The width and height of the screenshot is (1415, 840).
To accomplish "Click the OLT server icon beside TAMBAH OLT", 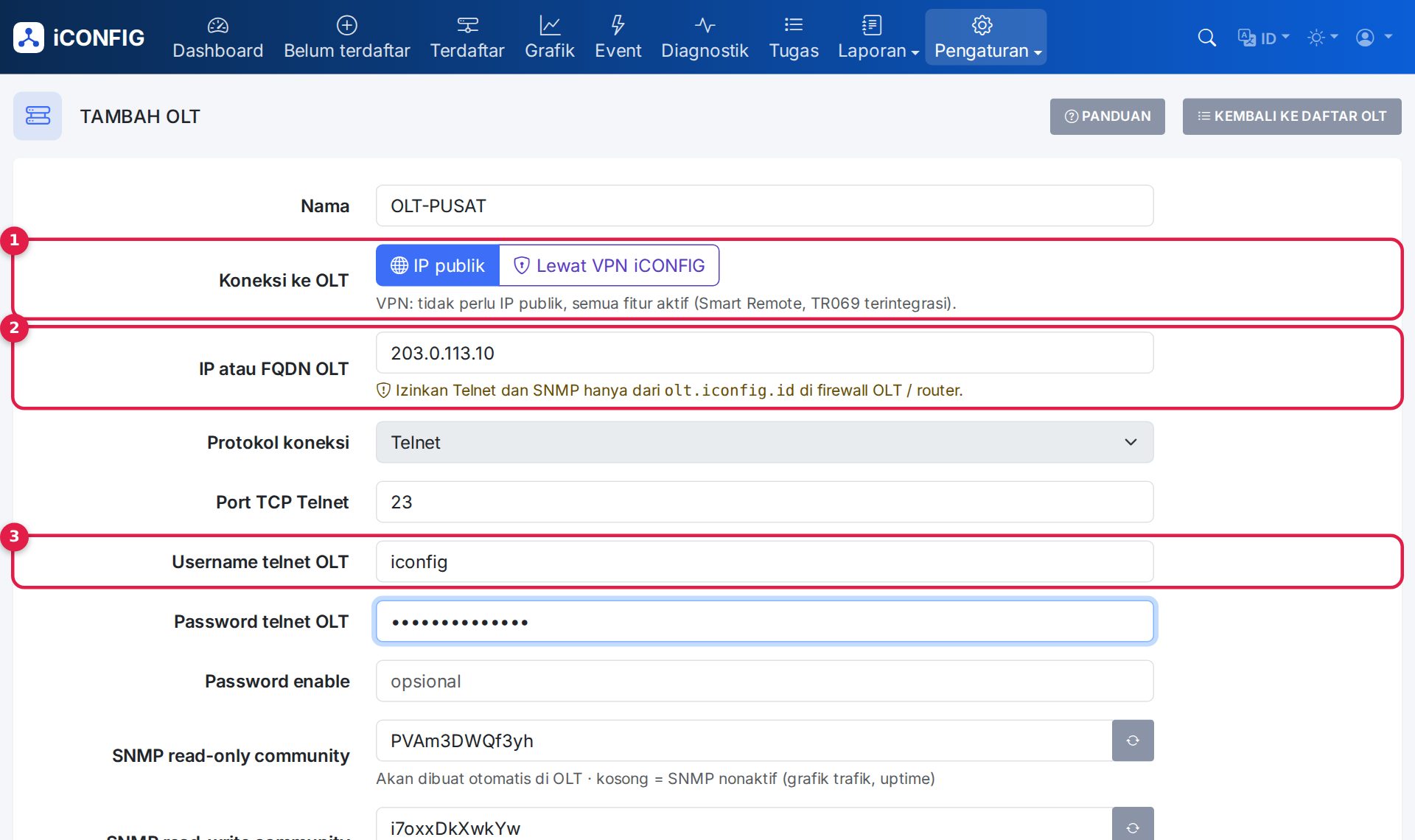I will point(38,116).
